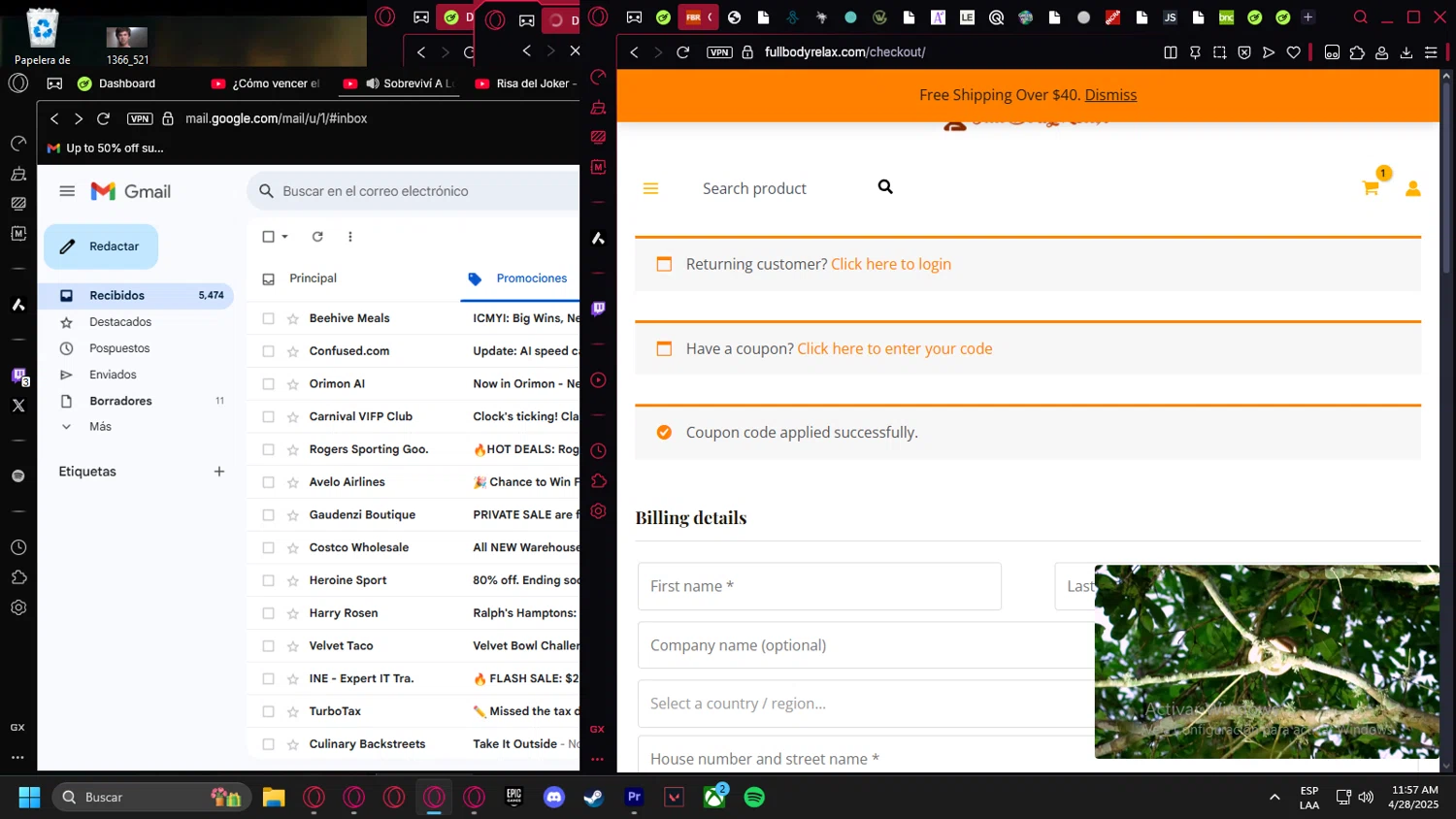Switch to Principal tab in Gmail
The image size is (1456, 819).
coord(313,278)
